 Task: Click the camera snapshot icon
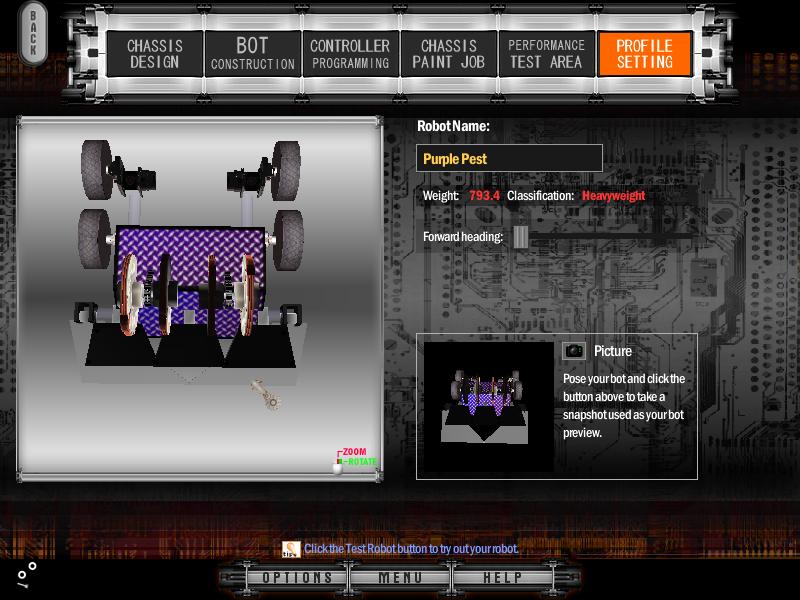point(574,351)
